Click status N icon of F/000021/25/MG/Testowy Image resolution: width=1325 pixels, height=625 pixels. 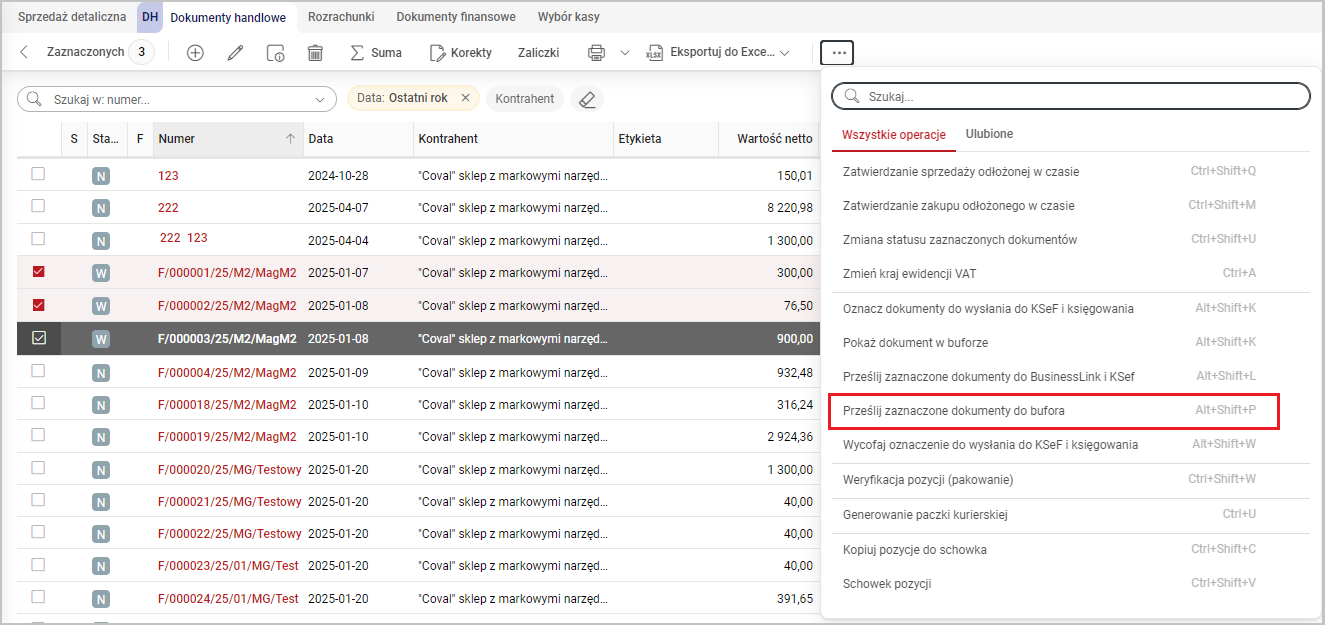(x=100, y=502)
